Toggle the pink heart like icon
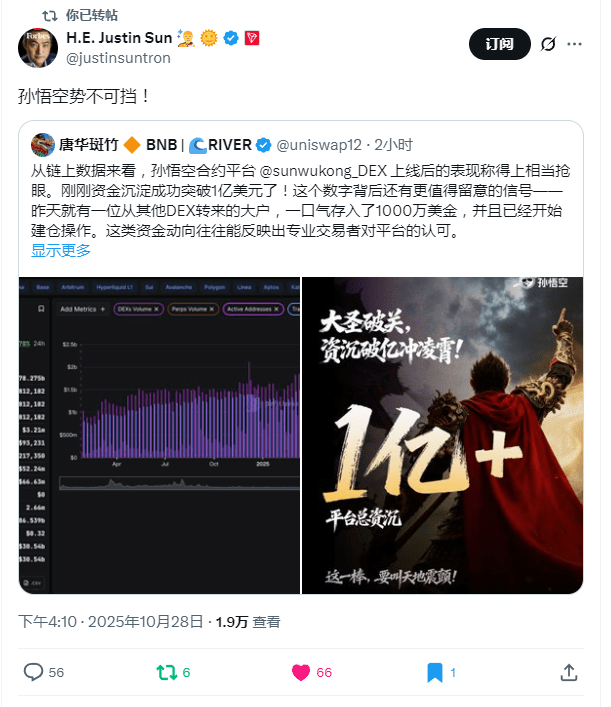 (x=301, y=672)
